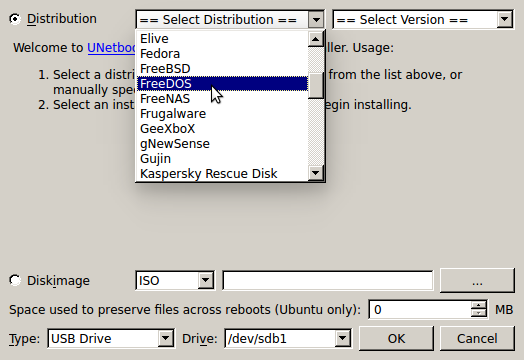Choose FreeBSD from the distribution list
The height and width of the screenshot is (360, 524).
(x=222, y=69)
